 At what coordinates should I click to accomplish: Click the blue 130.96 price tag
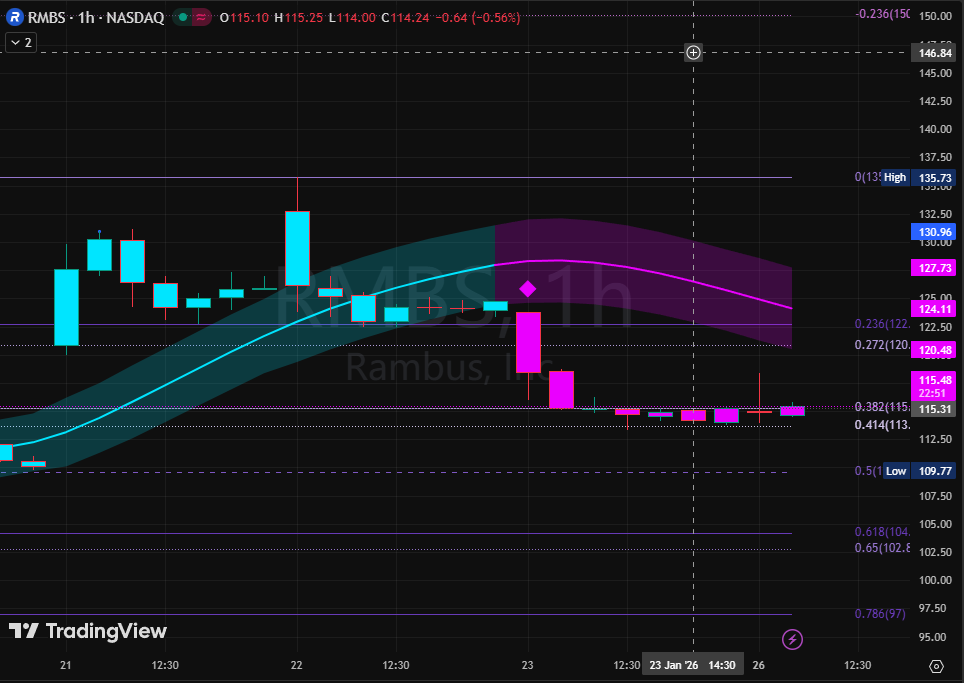933,232
